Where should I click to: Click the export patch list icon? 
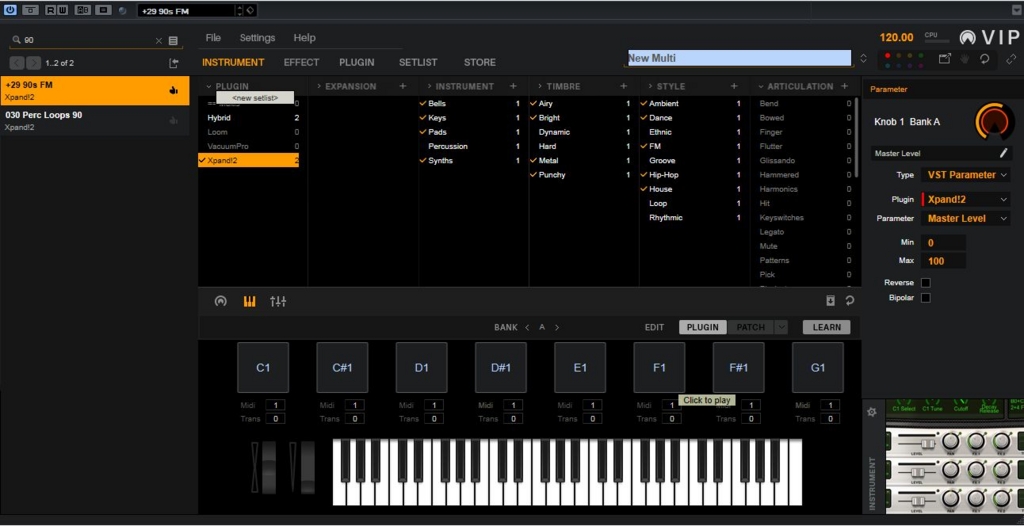coord(173,63)
